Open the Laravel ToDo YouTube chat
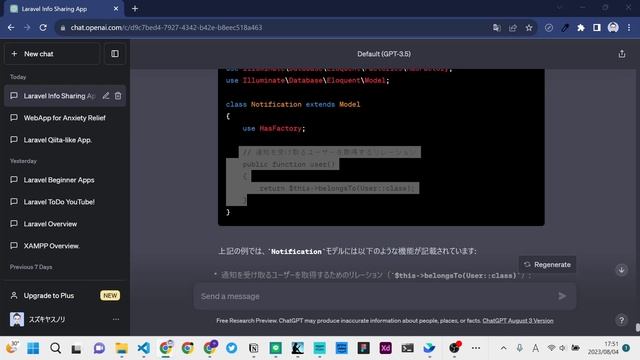640x360 pixels. click(x=65, y=202)
